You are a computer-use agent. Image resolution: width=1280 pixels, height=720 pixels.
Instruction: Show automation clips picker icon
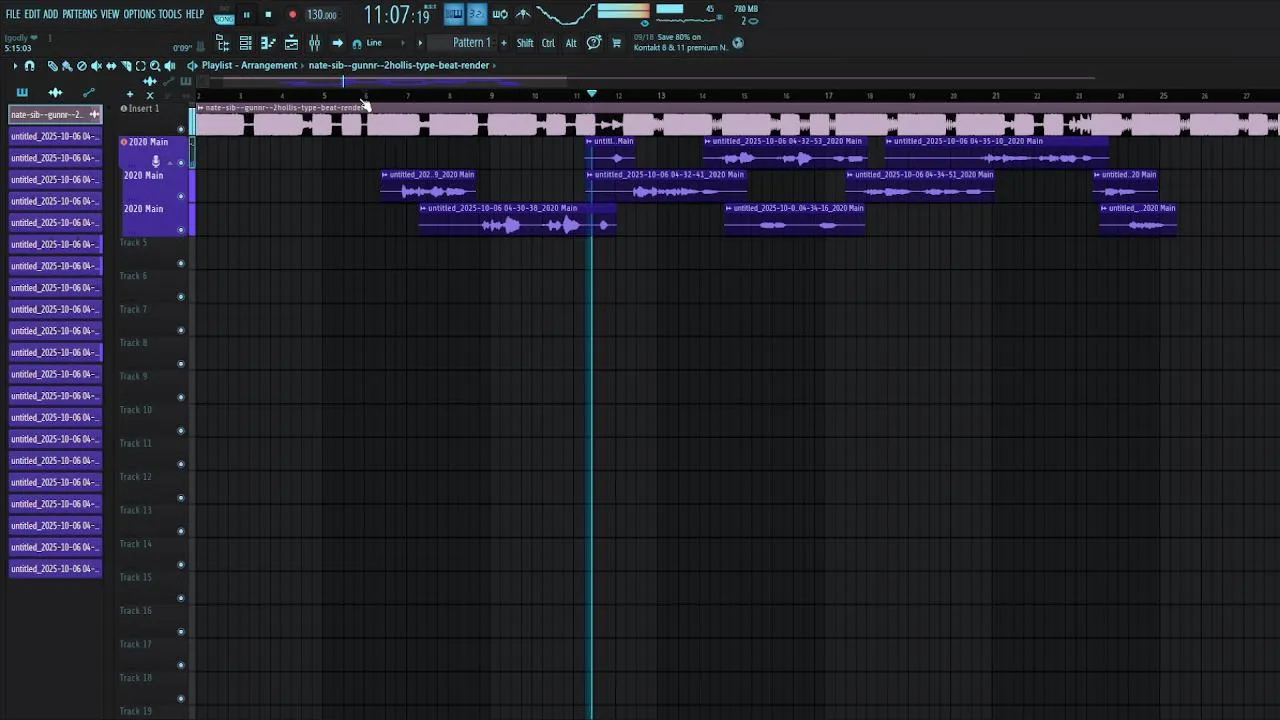[x=88, y=92]
